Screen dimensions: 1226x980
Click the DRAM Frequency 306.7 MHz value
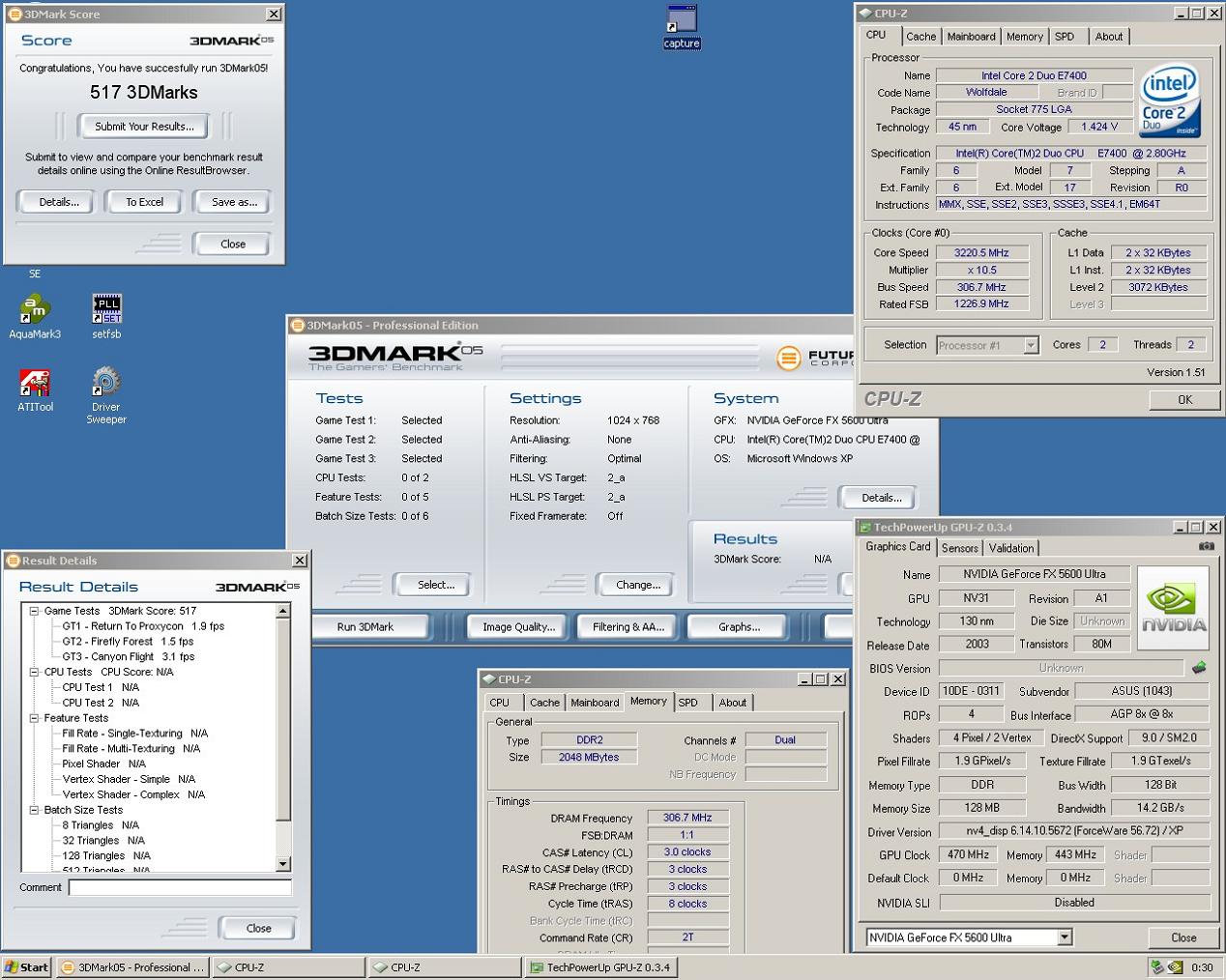click(687, 818)
